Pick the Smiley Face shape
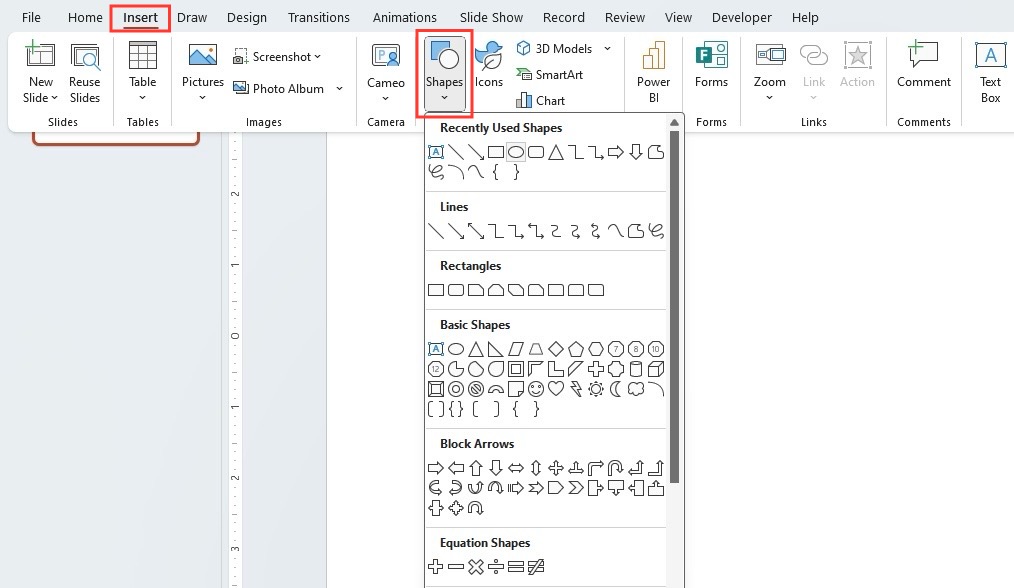Image resolution: width=1014 pixels, height=588 pixels. (x=535, y=389)
